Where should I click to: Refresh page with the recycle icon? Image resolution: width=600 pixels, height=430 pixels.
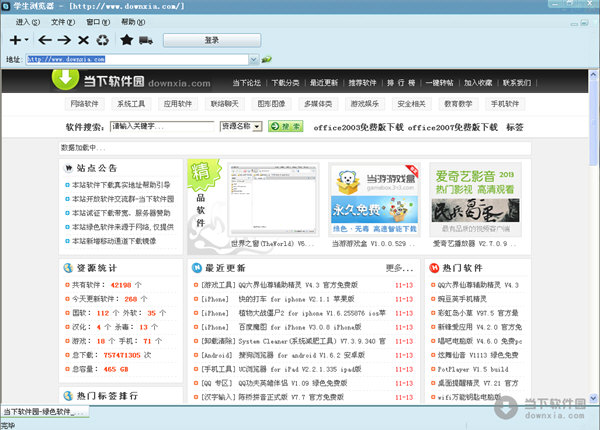(x=102, y=40)
